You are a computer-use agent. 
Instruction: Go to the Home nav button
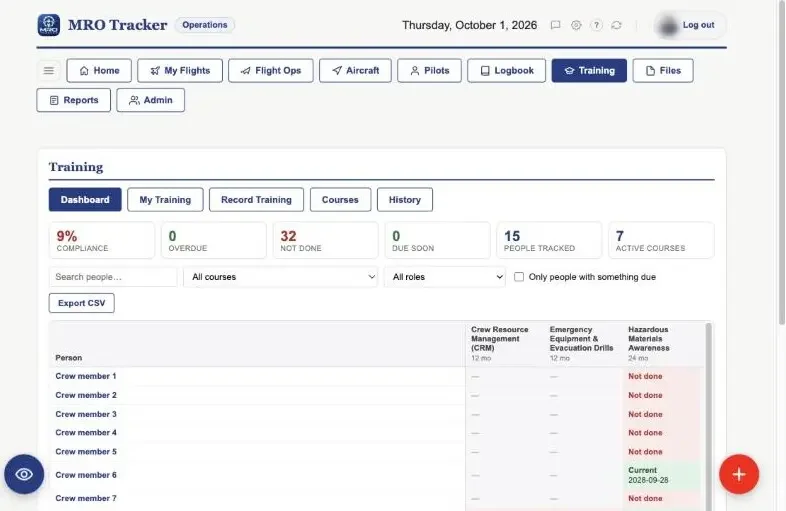[99, 71]
